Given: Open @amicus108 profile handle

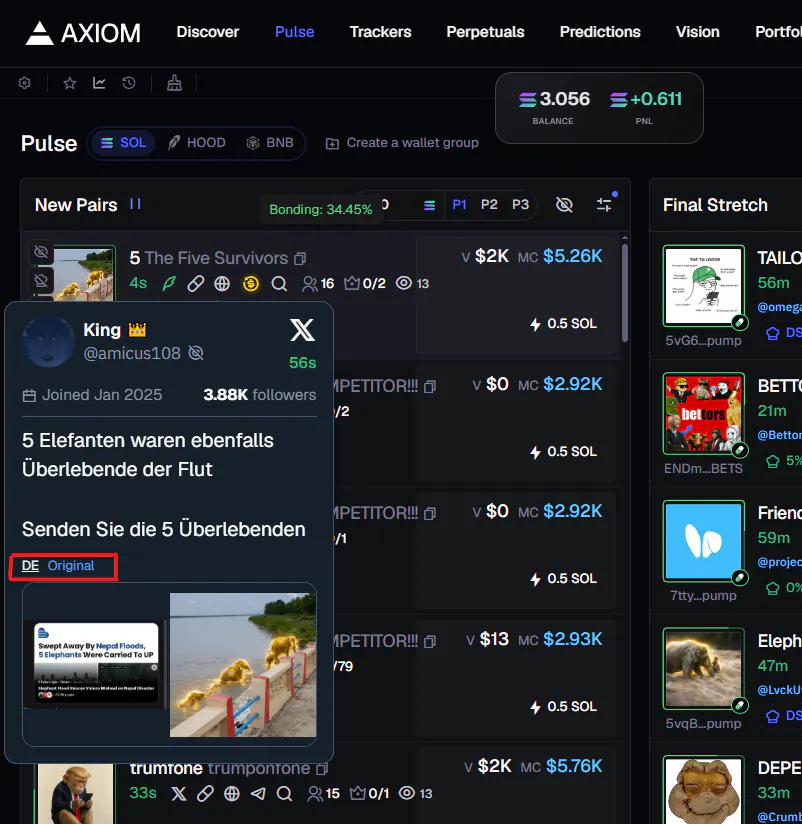Looking at the screenshot, I should click(x=132, y=353).
